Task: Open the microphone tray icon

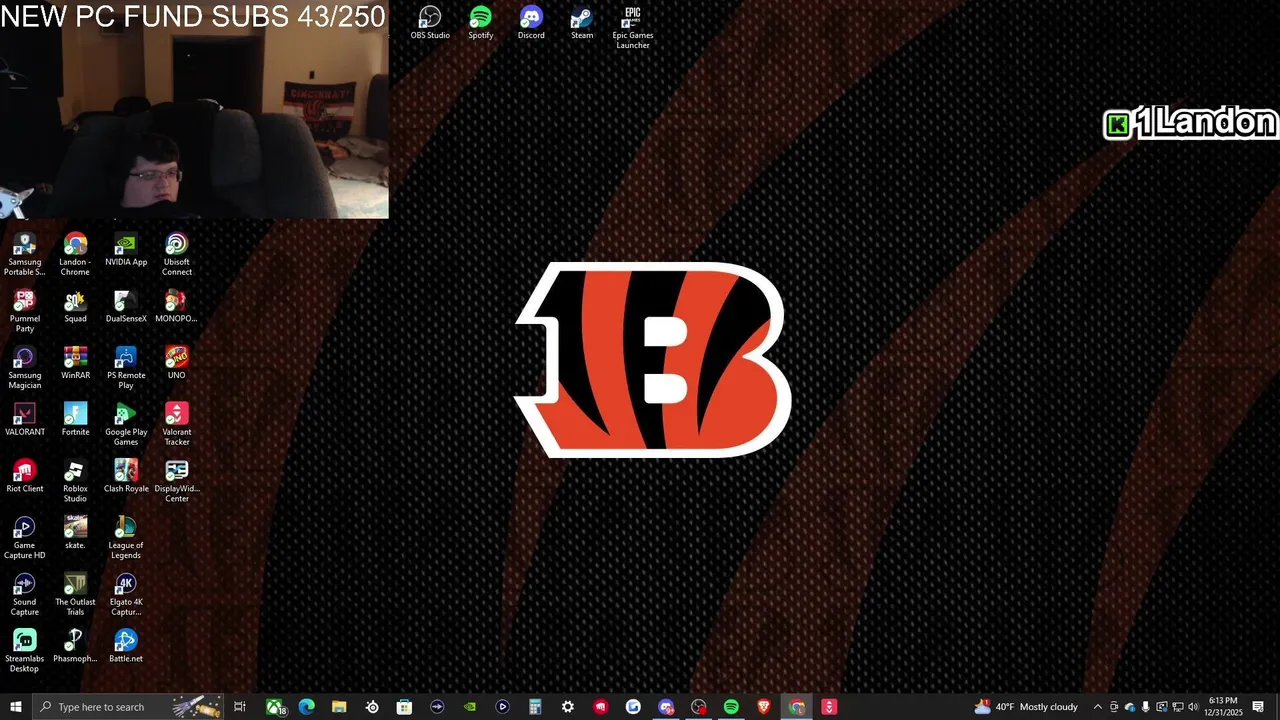Action: (x=1145, y=707)
